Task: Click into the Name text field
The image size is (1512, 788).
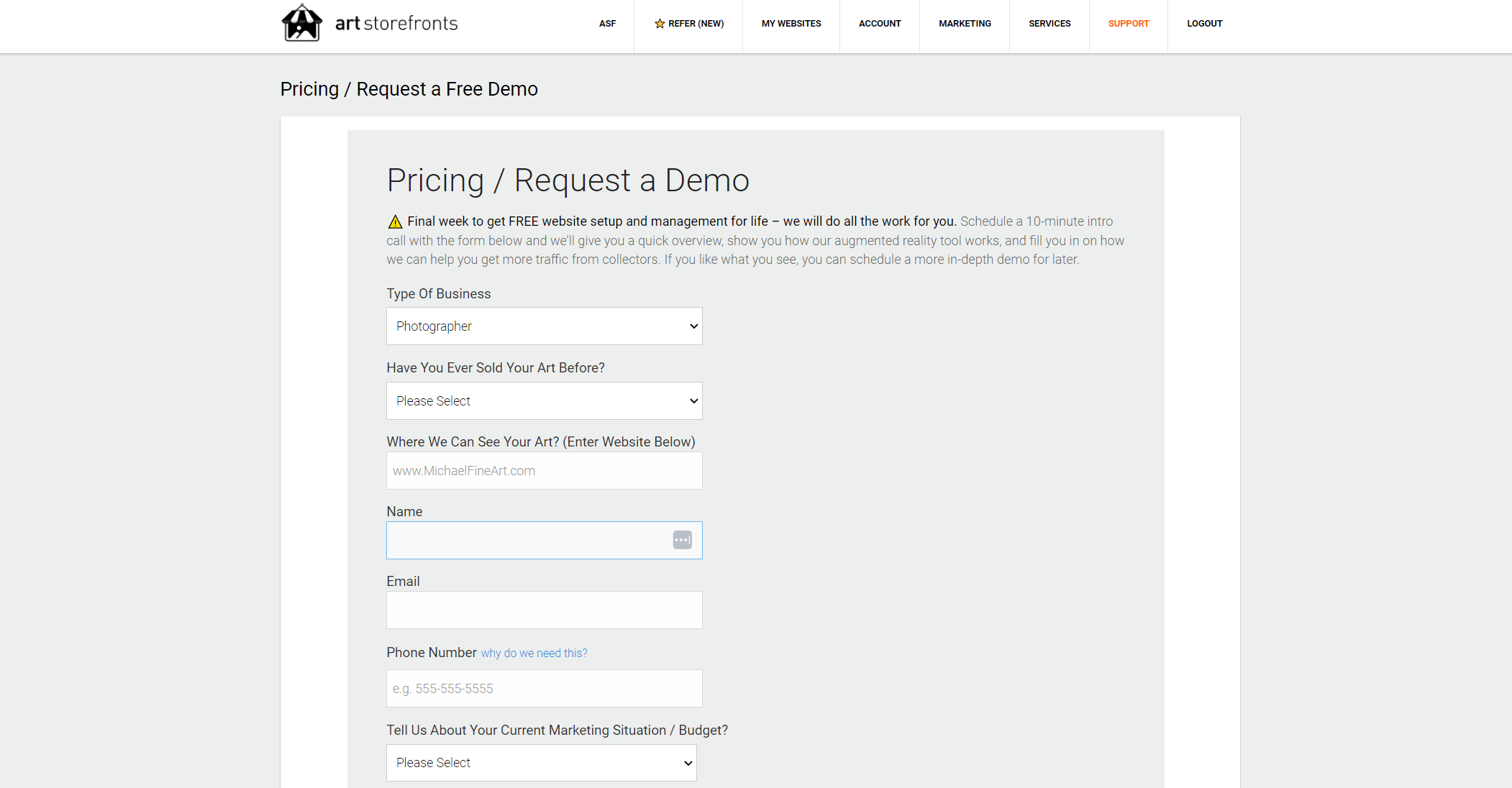Action: [525, 541]
